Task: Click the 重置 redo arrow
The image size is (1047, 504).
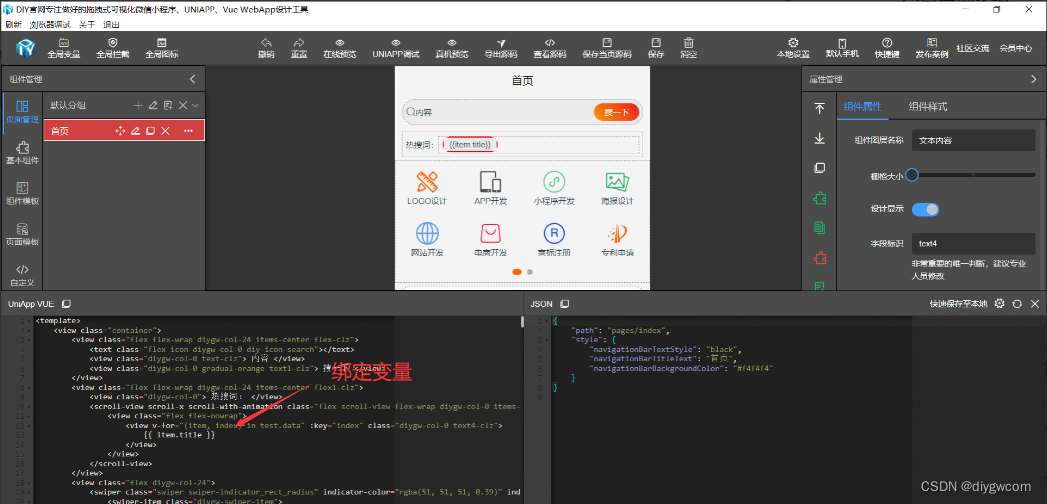Action: click(x=298, y=48)
